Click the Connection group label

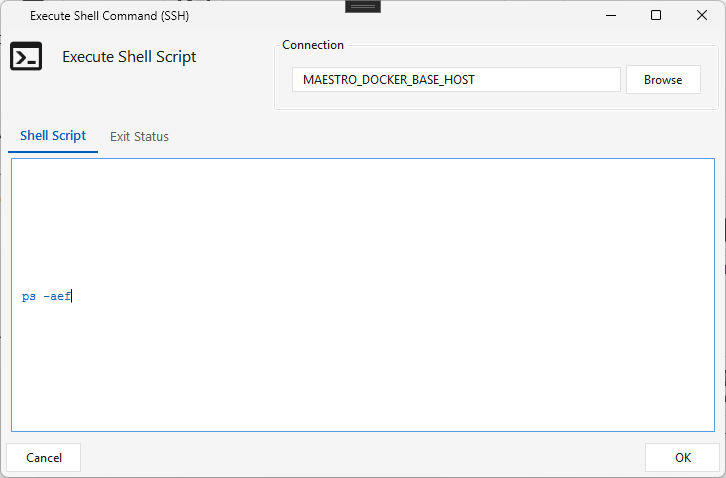pyautogui.click(x=313, y=45)
